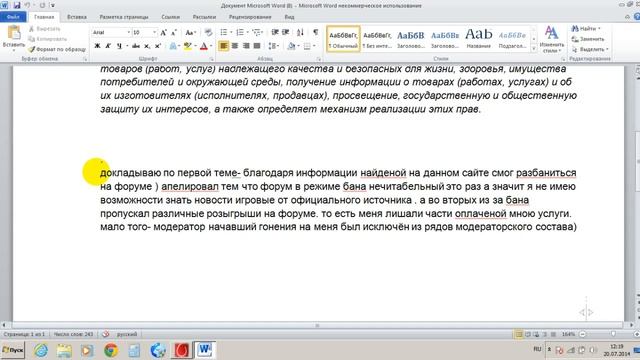Click the Cut (Вырезать) command
The image size is (640, 360).
[x=45, y=29]
